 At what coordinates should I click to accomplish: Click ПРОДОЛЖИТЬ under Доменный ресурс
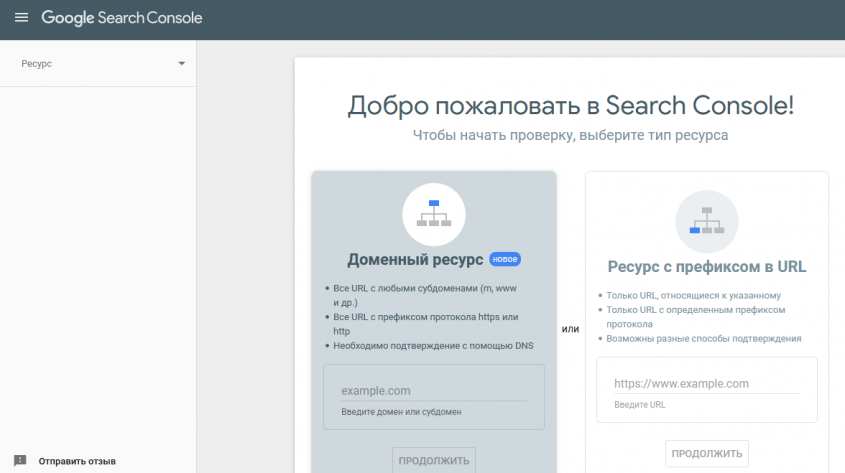pos(434,461)
